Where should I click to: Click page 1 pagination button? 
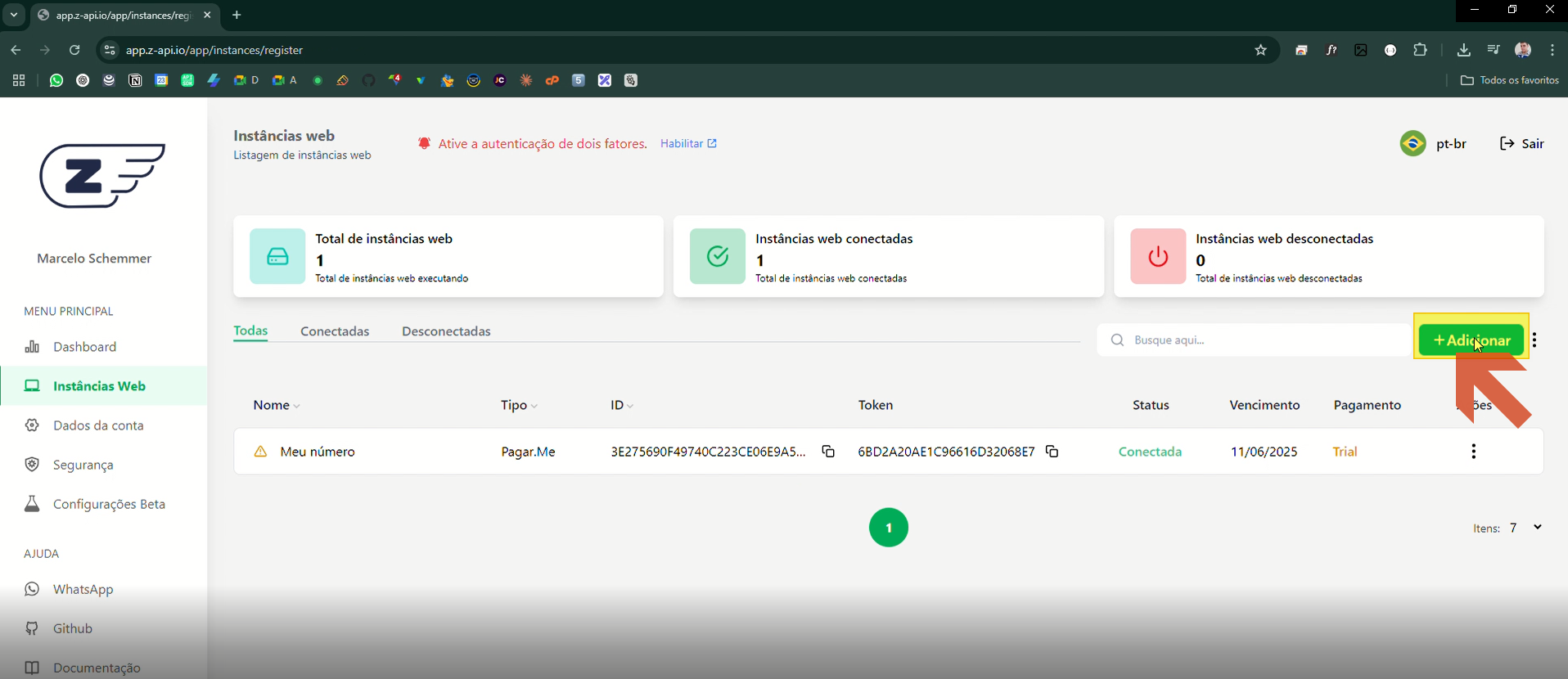[889, 528]
